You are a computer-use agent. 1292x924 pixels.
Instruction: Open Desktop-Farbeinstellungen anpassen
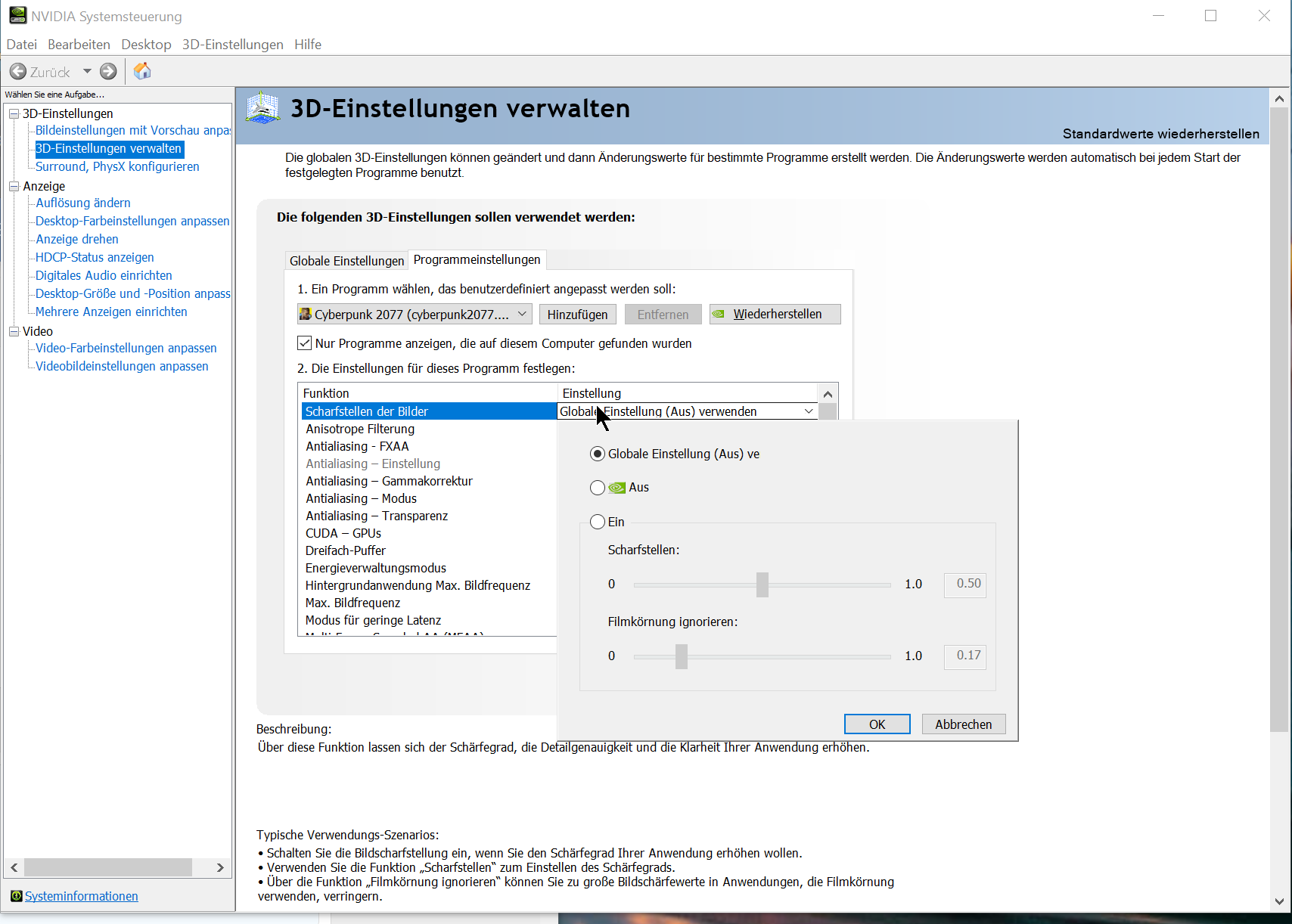pos(132,221)
